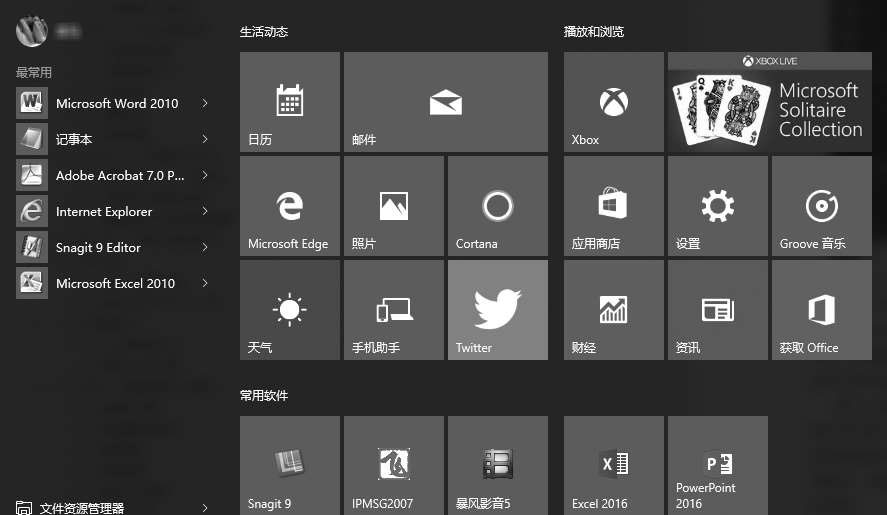Select Snagit 9 Editor in the most used list

98,247
